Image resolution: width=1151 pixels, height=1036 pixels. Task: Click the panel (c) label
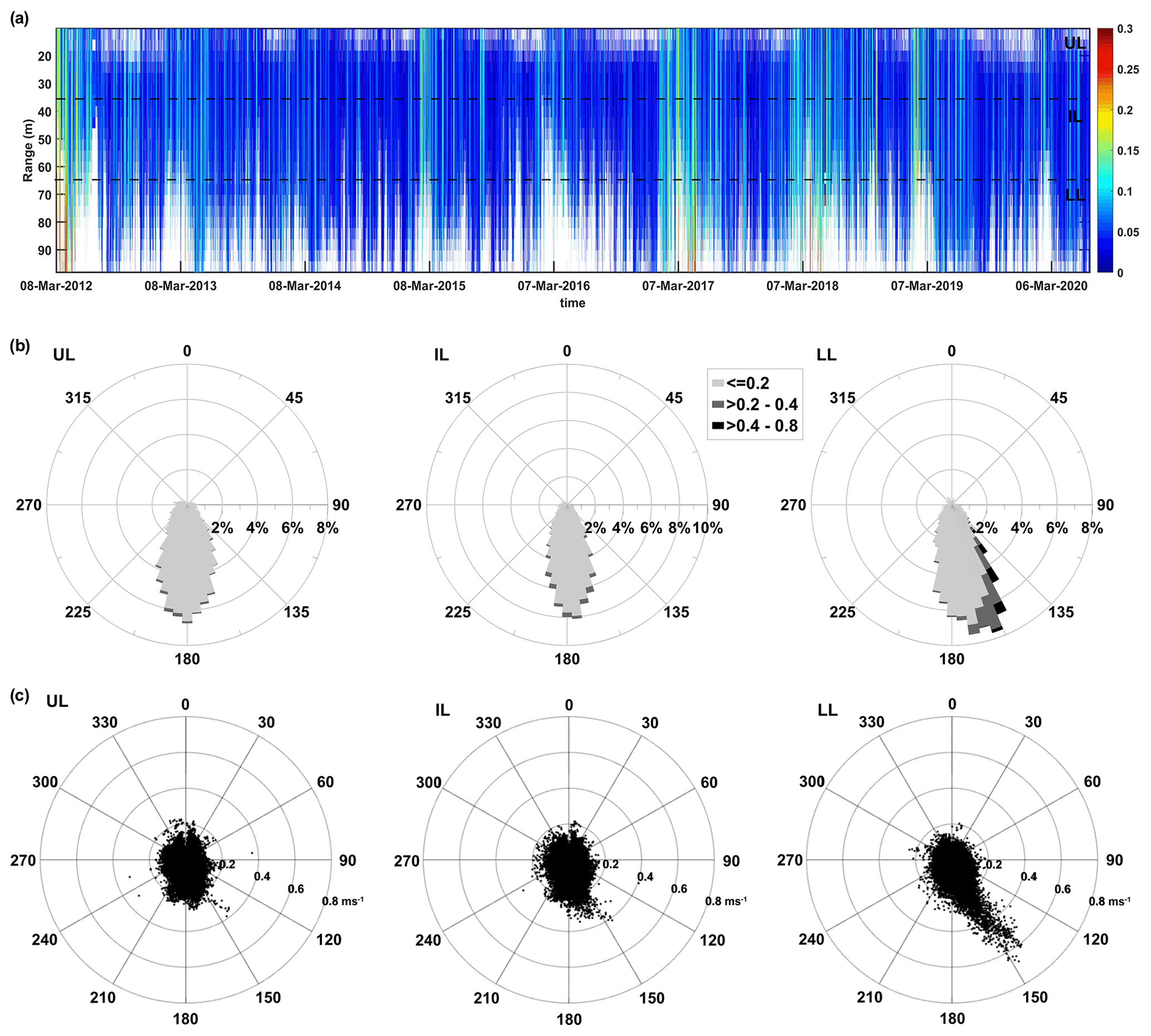coord(19,696)
